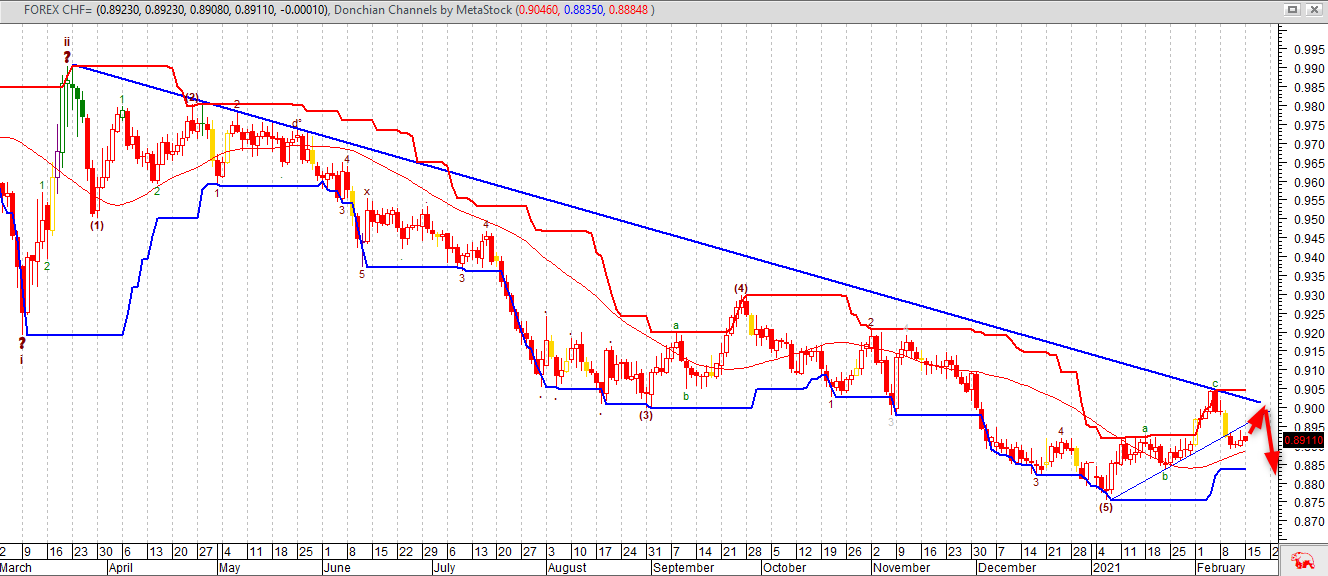Click the 'July' month label
The image size is (1328, 576).
[x=446, y=567]
